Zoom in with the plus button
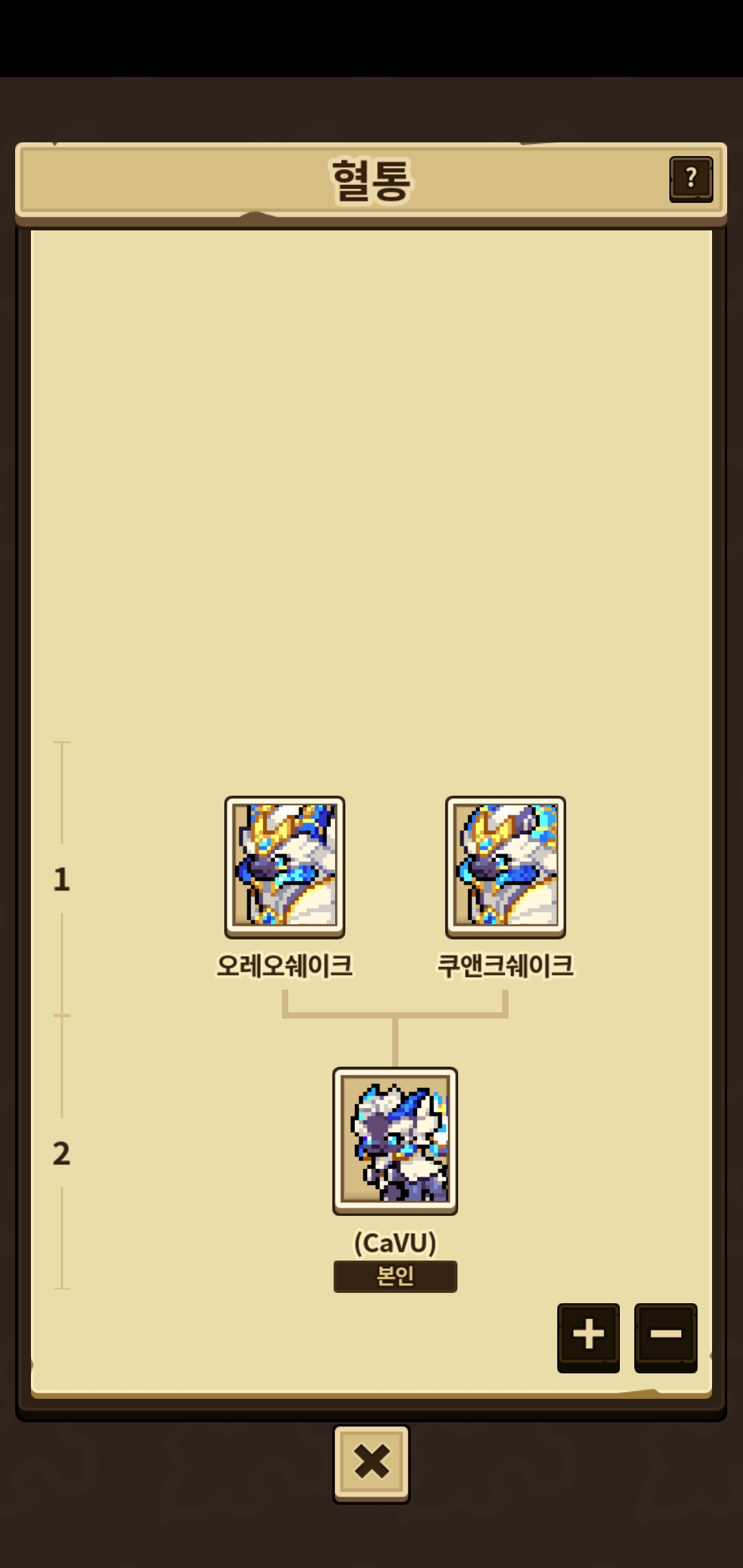 [588, 1337]
